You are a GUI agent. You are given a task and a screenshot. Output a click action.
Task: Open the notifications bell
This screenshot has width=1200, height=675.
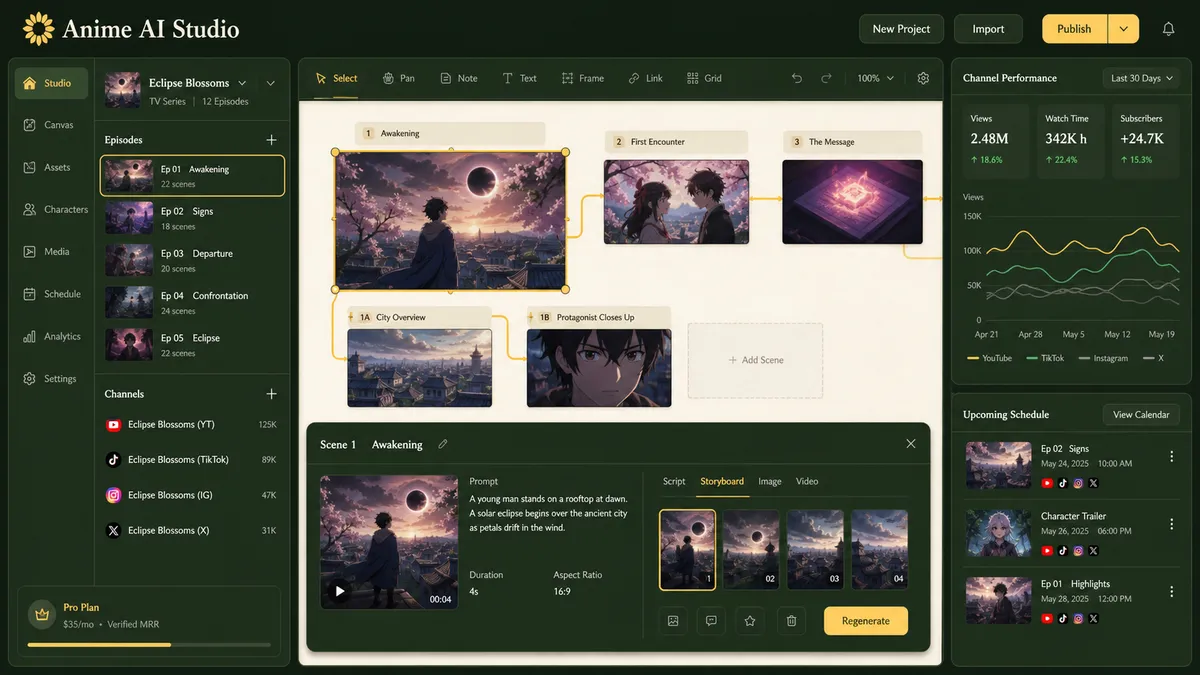tap(1168, 29)
